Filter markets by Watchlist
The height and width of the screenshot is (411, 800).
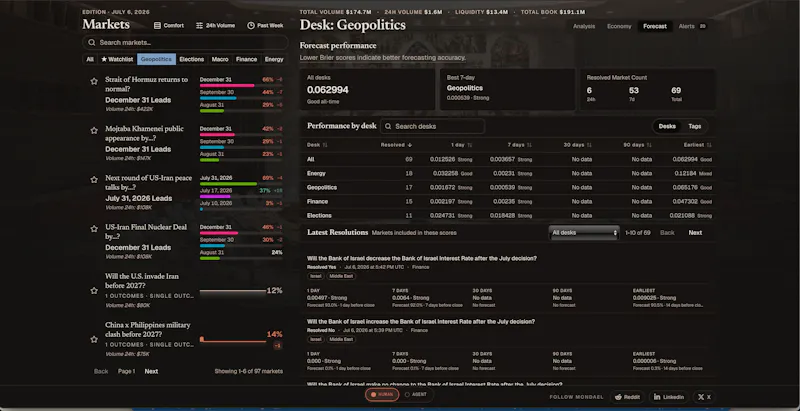pos(117,60)
